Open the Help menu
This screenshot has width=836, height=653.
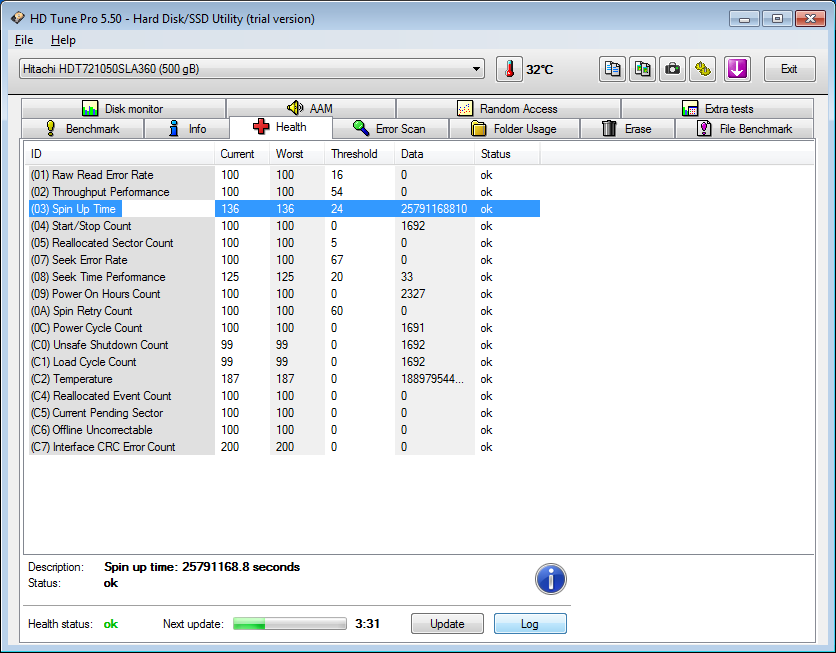point(63,40)
